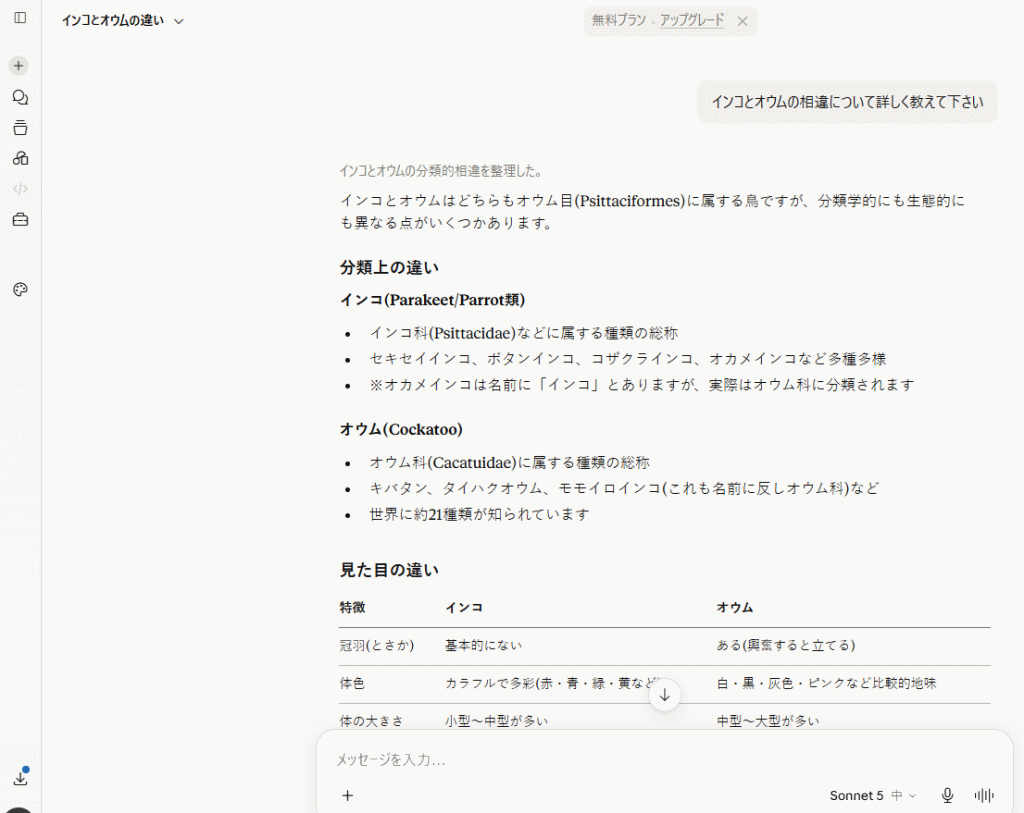Click the ある(興奮すると立てる) table cell

(786, 645)
